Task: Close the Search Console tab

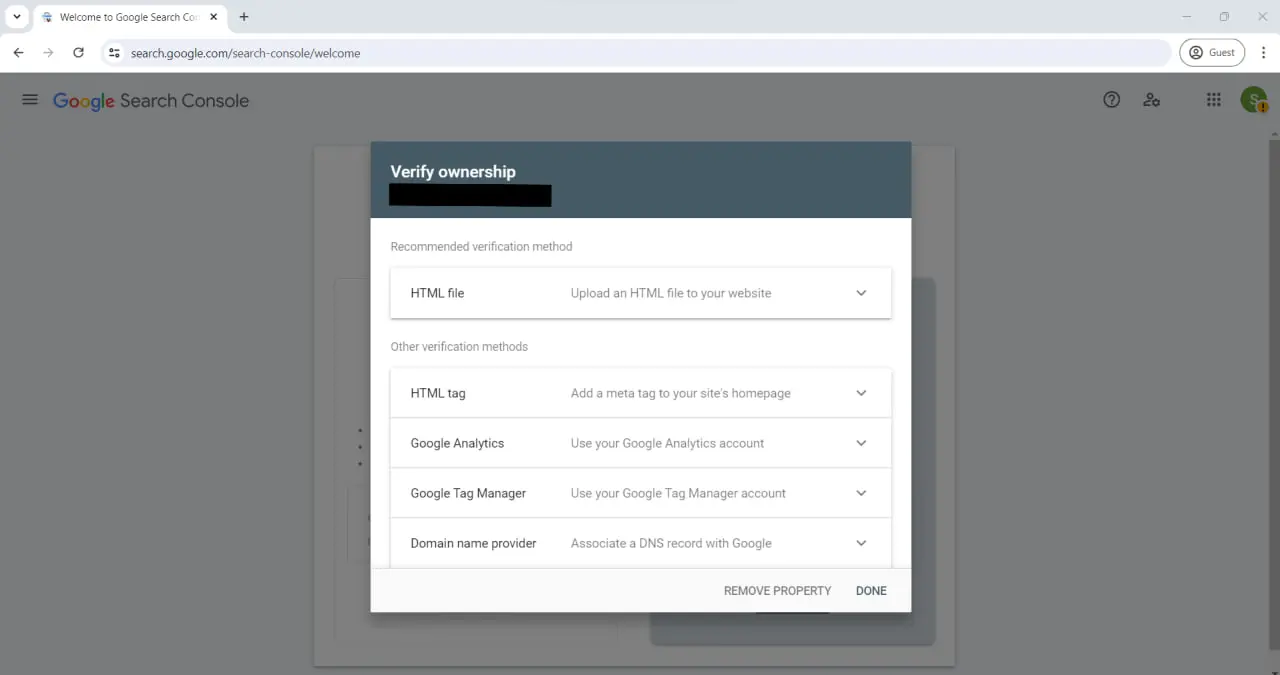Action: click(x=214, y=17)
